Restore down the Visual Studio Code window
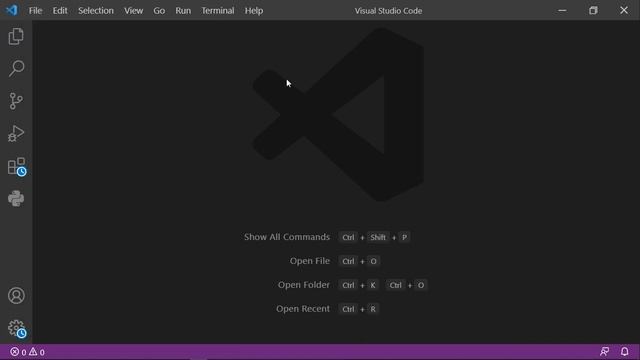Screen dimensions: 640x360 [x=593, y=11]
